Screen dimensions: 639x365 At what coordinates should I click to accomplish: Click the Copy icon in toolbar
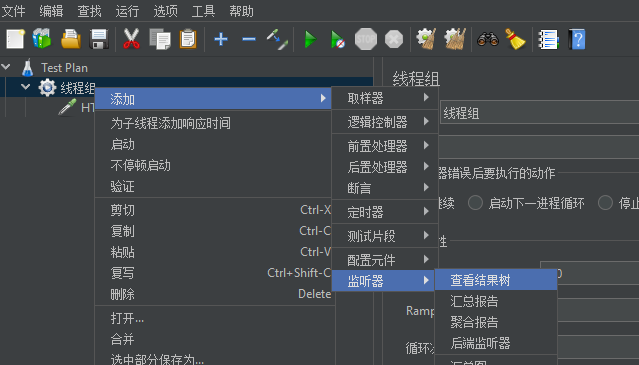(x=160, y=40)
